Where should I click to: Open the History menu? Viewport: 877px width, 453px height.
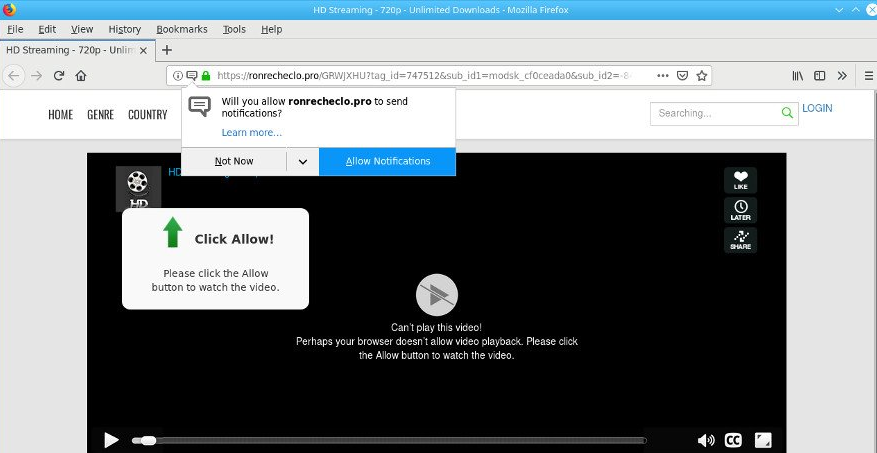tap(124, 29)
